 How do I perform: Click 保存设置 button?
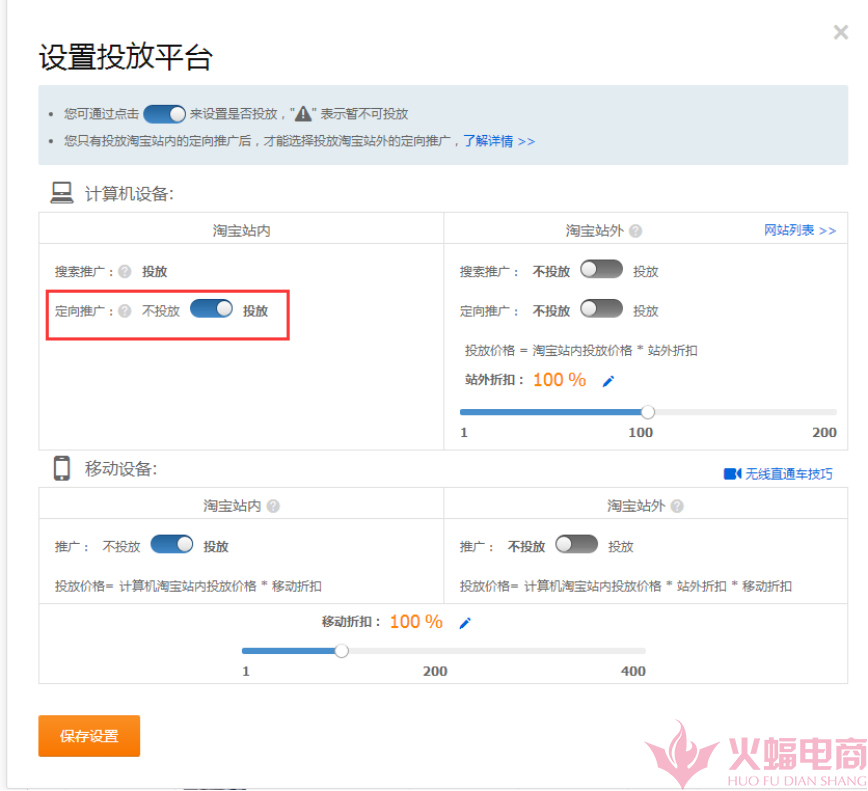(89, 736)
